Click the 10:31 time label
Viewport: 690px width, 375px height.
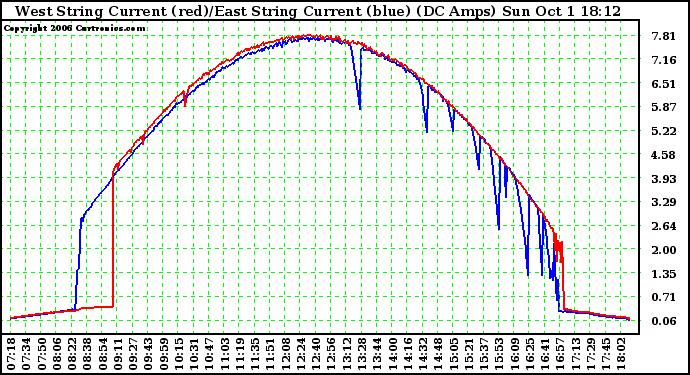tap(194, 354)
